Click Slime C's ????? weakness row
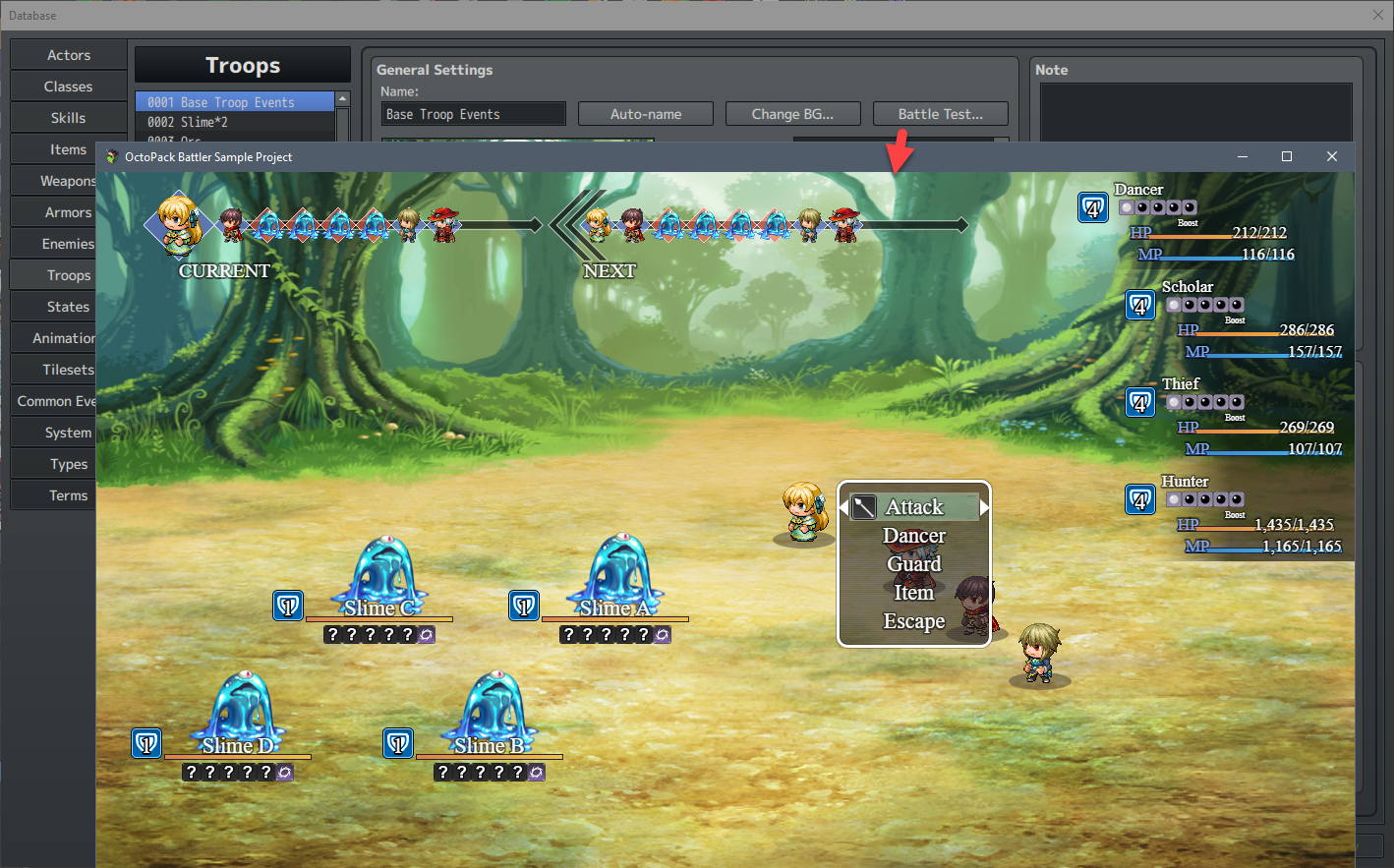The width and height of the screenshot is (1394, 868). tap(372, 635)
